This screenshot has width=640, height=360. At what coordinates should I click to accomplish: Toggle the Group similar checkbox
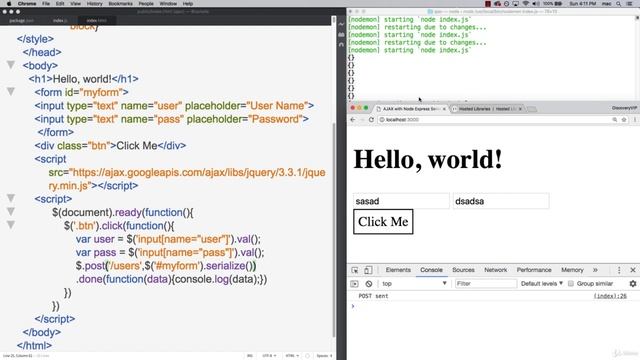coord(571,284)
